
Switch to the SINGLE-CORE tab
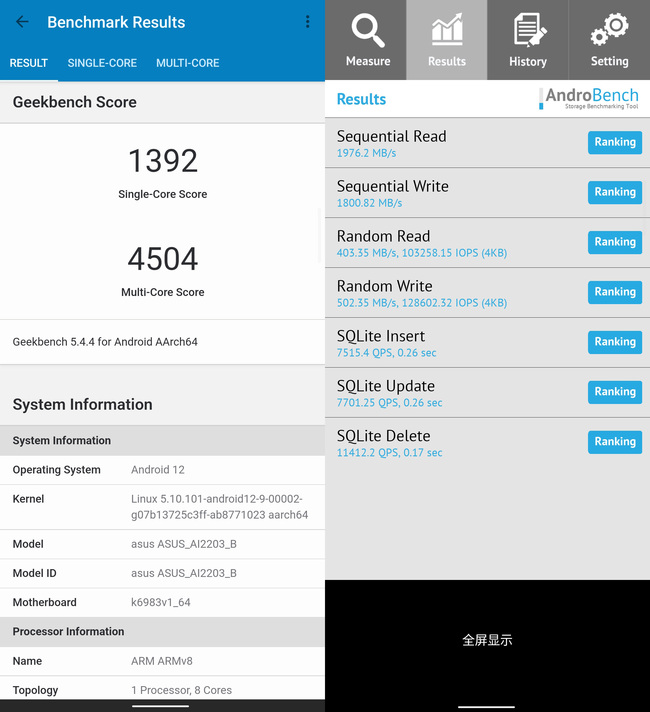pyautogui.click(x=102, y=63)
